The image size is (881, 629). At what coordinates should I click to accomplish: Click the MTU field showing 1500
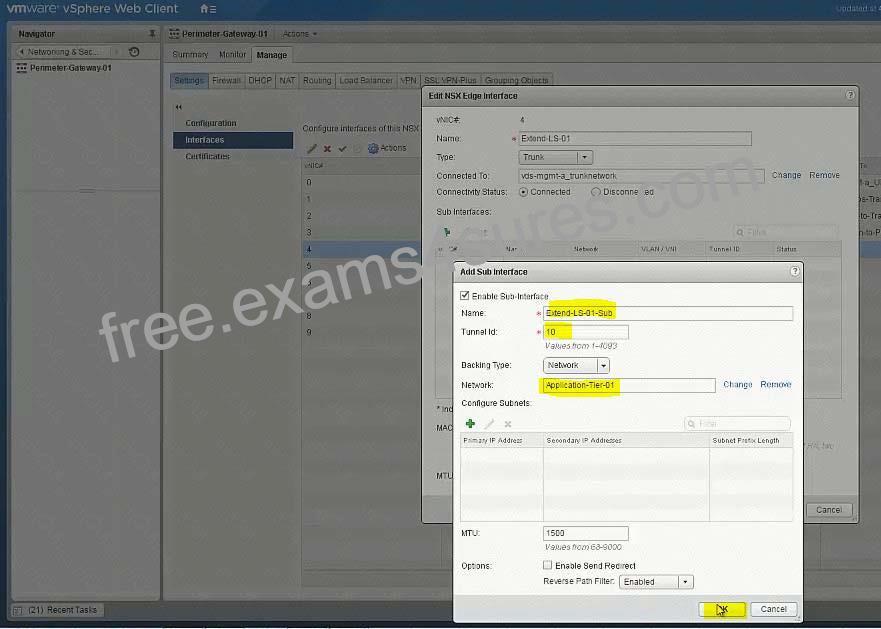coord(585,533)
